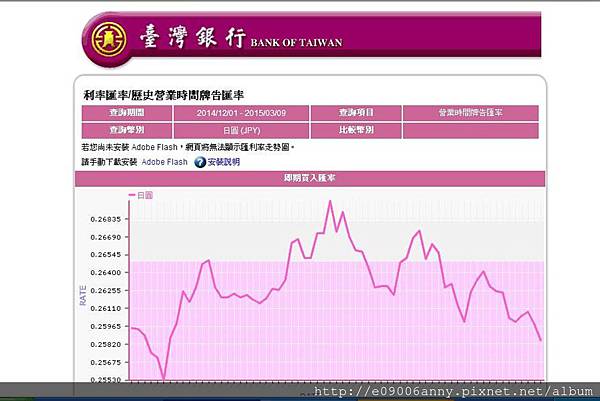Click the 0.26110 axis value
Screen dimensions: 600x401
coord(106,308)
